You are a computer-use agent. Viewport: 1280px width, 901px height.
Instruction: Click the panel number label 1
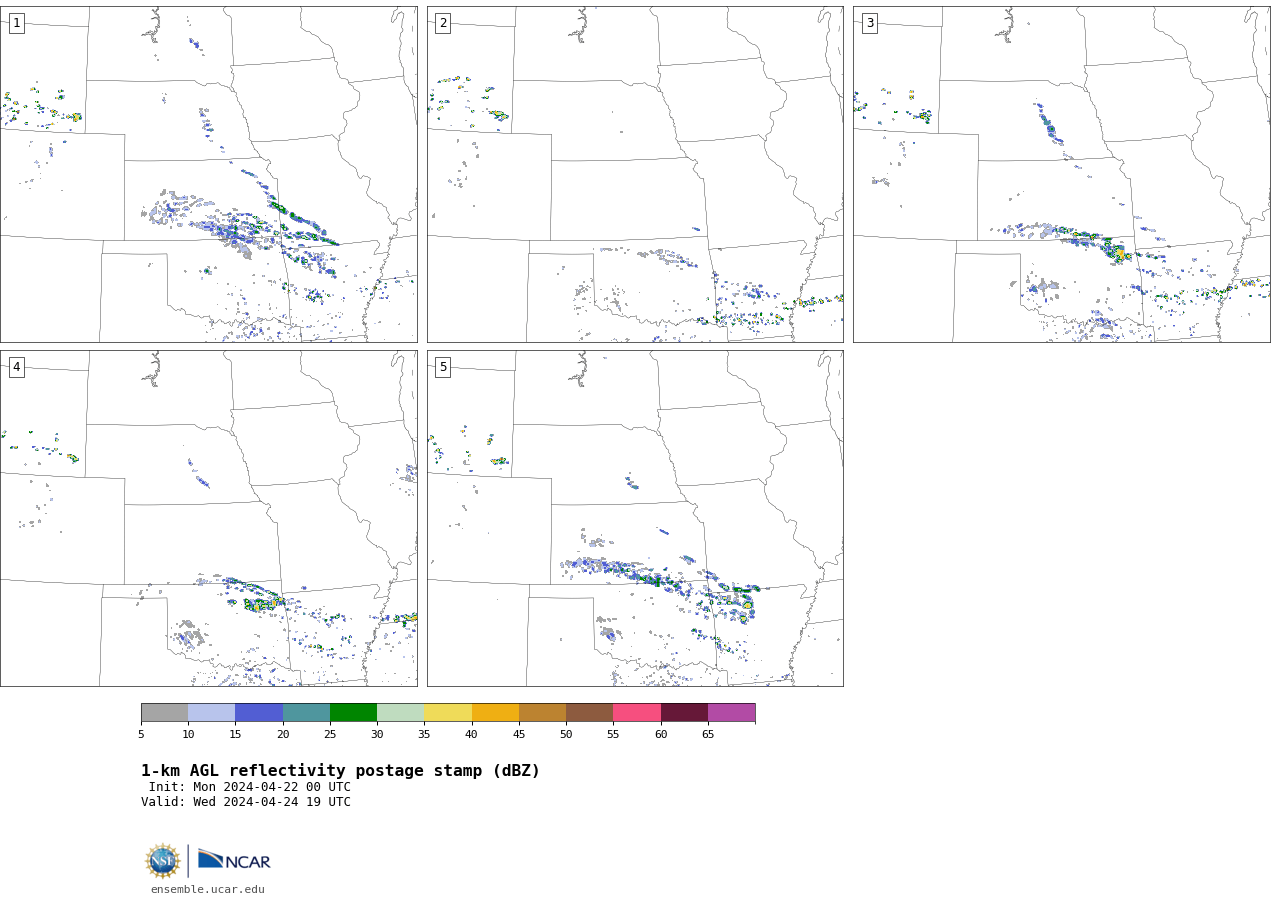tap(16, 23)
